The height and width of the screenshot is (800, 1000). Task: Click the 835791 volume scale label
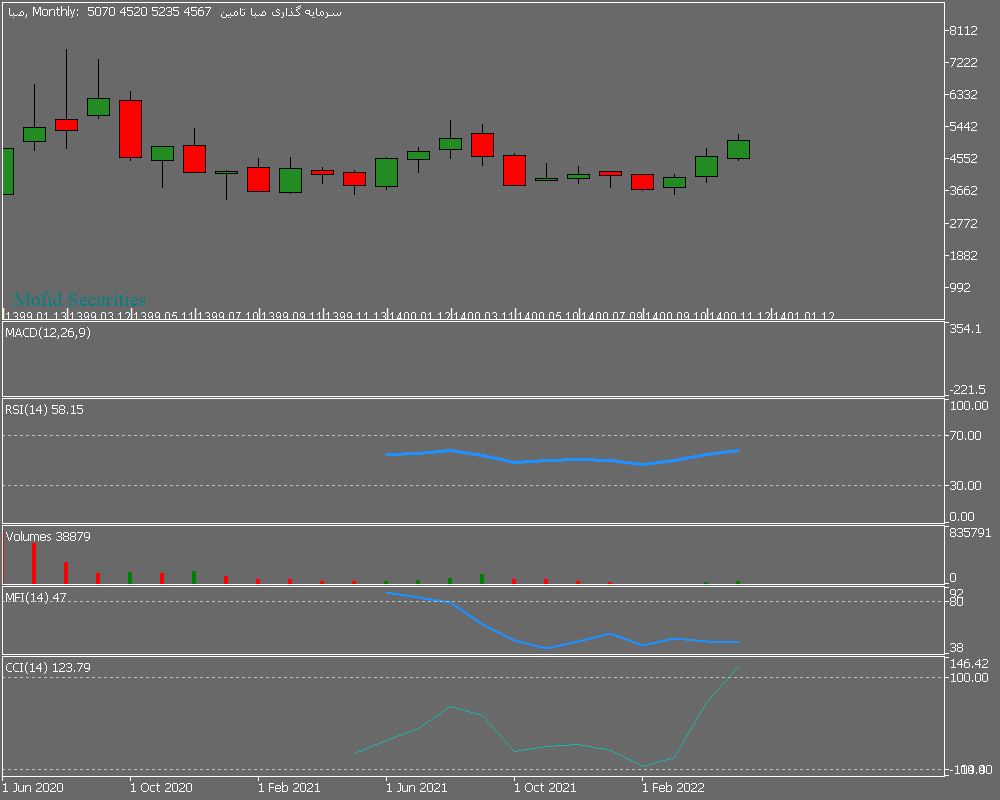point(971,532)
